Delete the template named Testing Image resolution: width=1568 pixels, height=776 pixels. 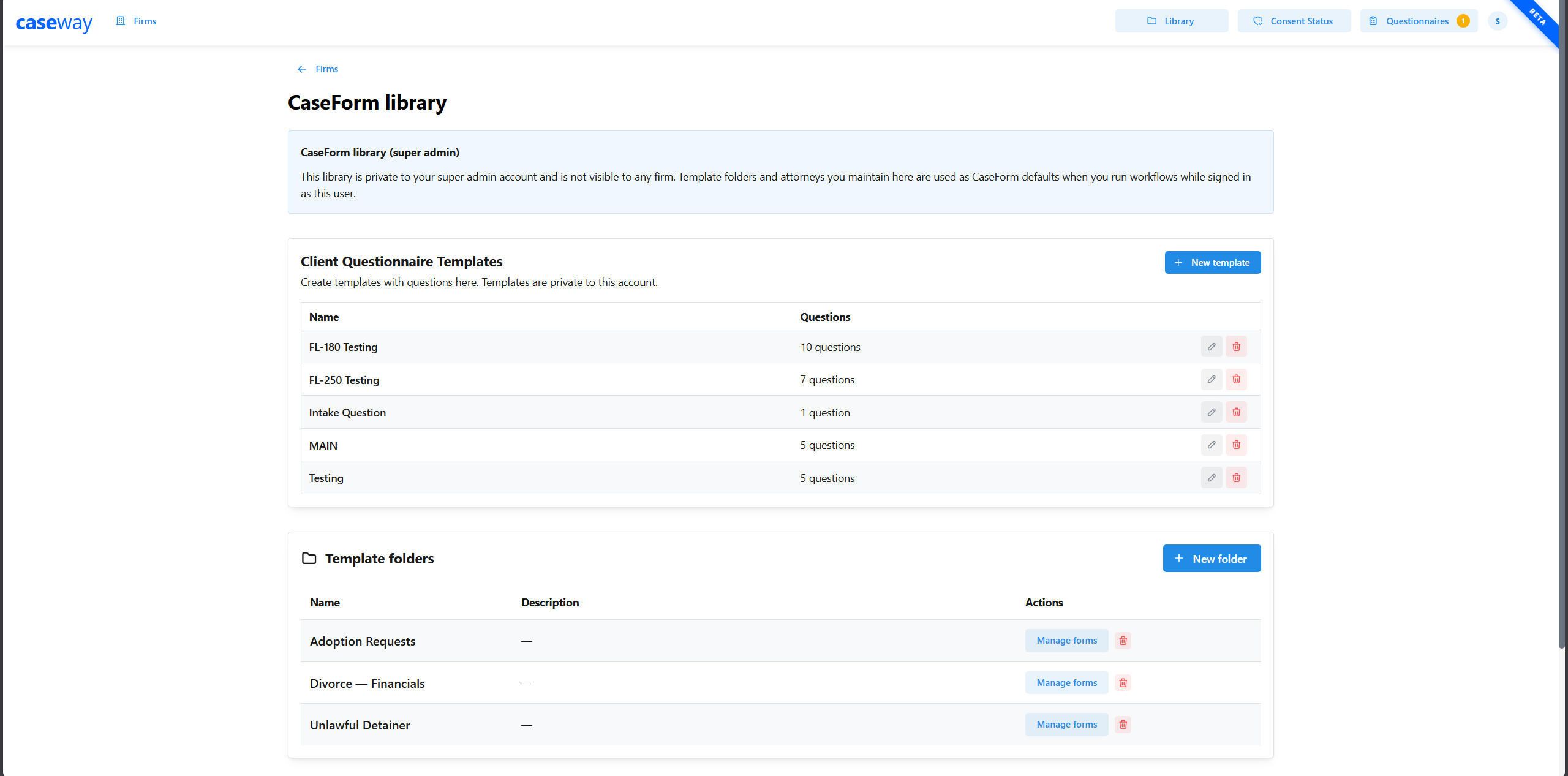pyautogui.click(x=1236, y=478)
